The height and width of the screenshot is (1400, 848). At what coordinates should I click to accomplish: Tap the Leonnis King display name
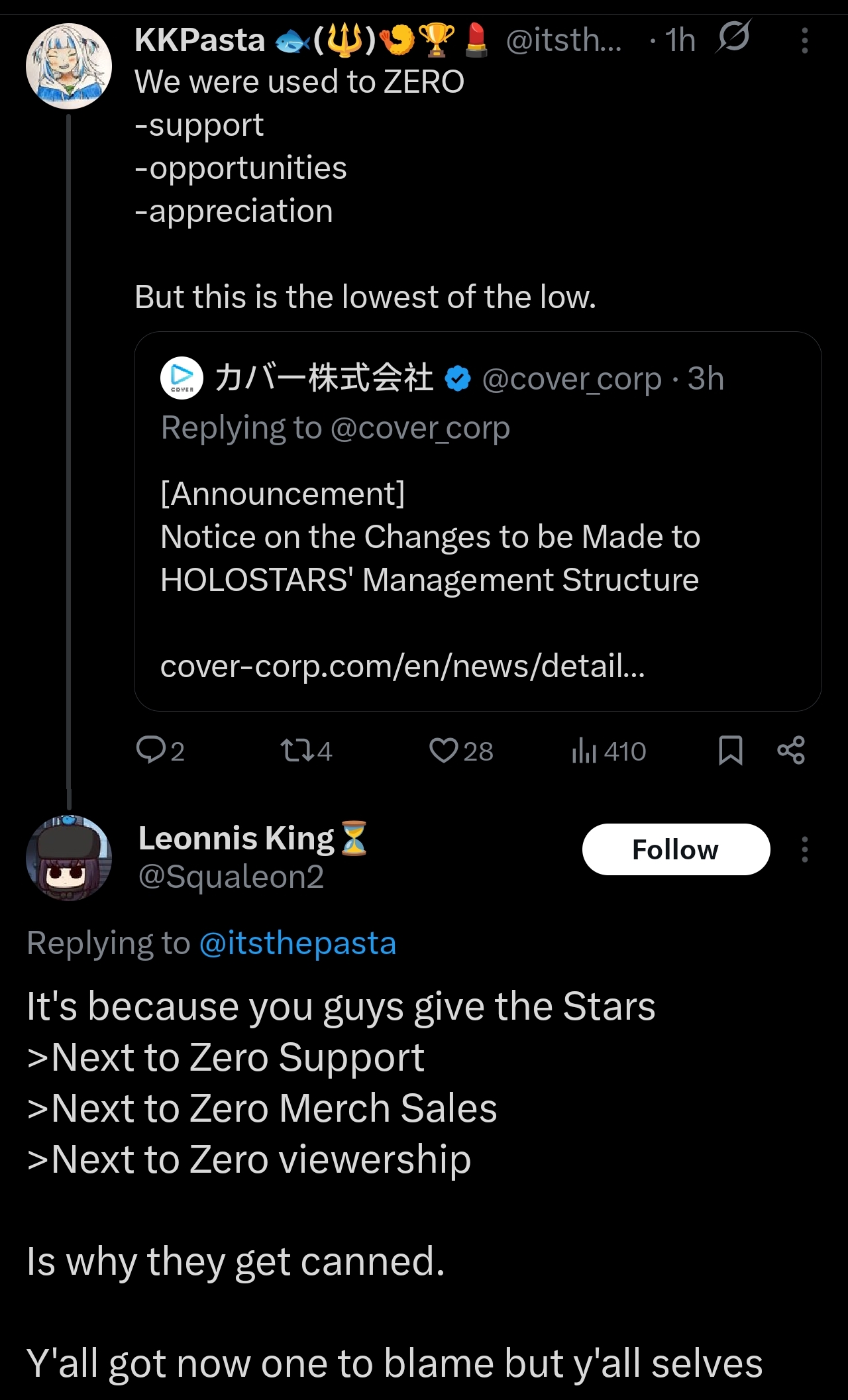pos(237,839)
